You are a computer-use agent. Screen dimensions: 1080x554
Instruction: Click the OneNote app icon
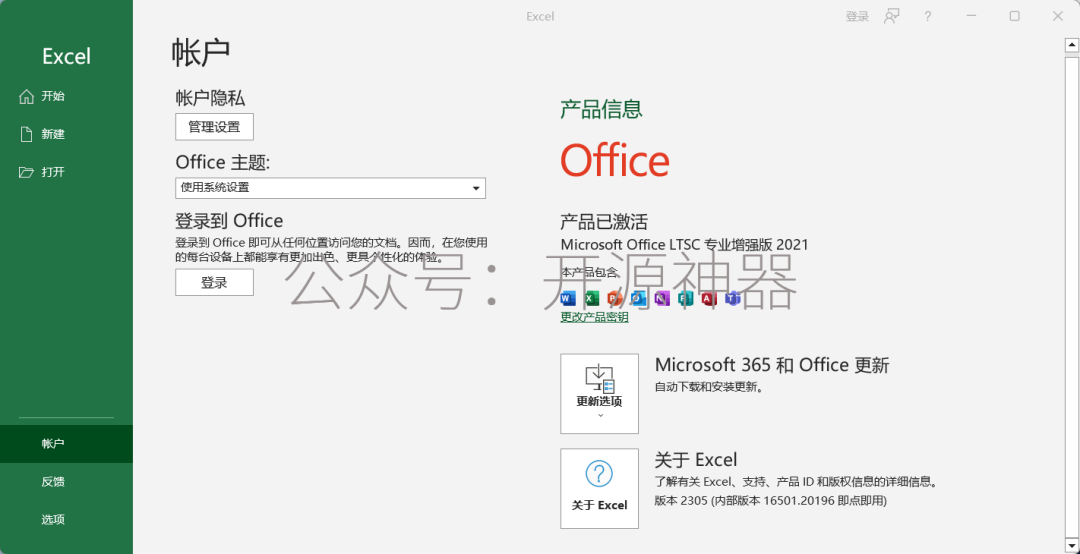[x=662, y=298]
